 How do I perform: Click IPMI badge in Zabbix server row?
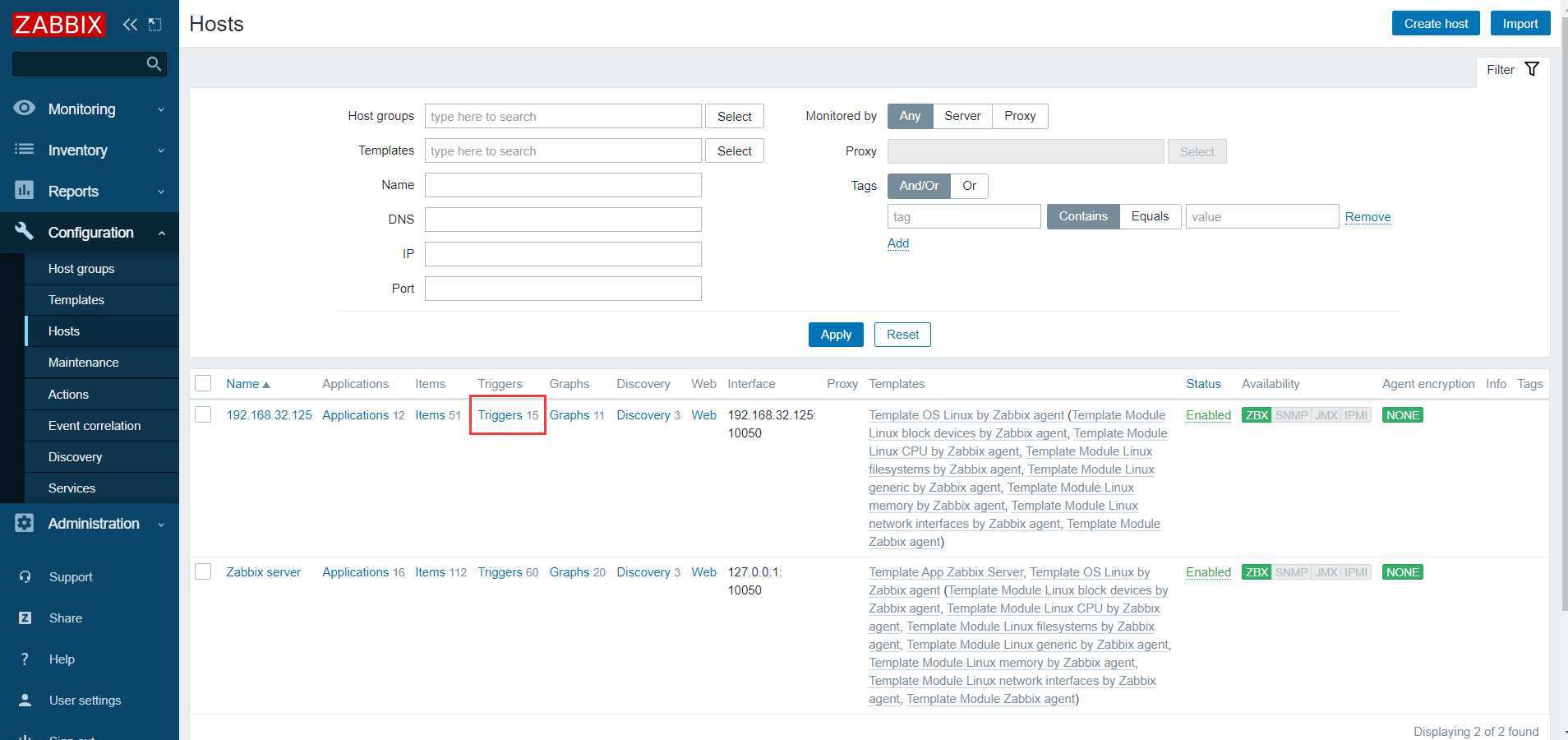pos(1356,572)
